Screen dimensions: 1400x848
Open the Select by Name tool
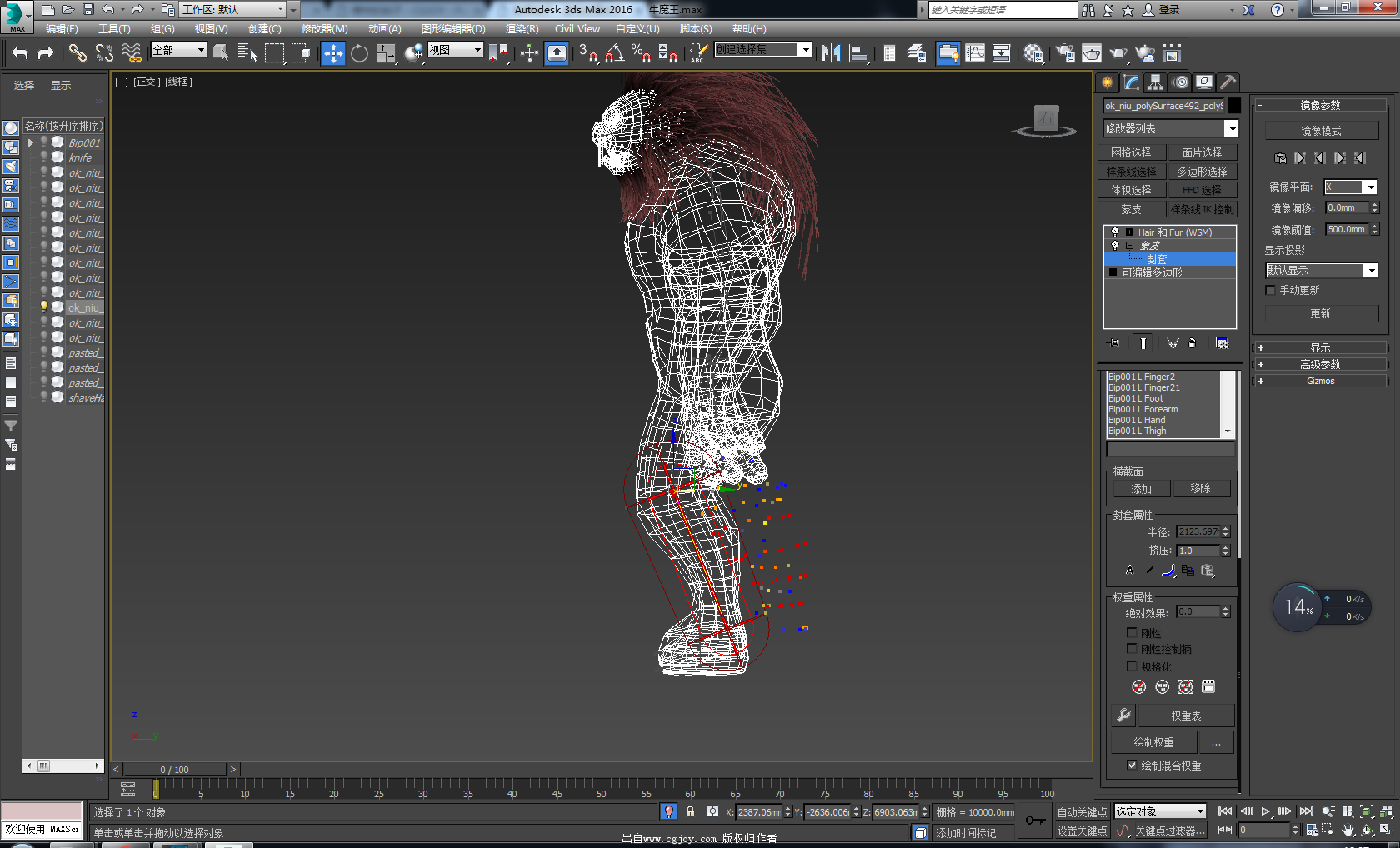[x=247, y=53]
